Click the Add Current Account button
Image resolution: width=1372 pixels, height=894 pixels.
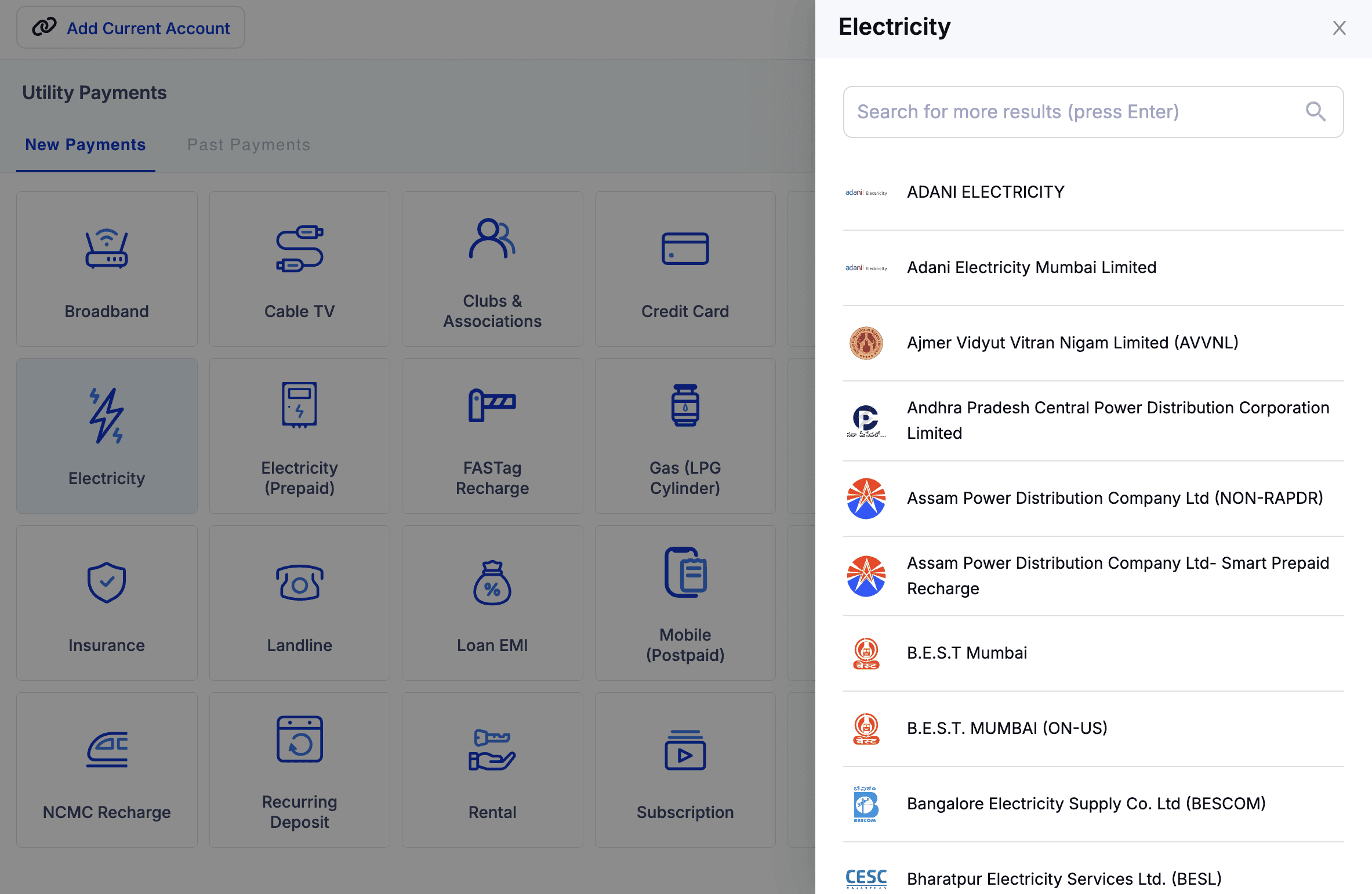pos(130,28)
